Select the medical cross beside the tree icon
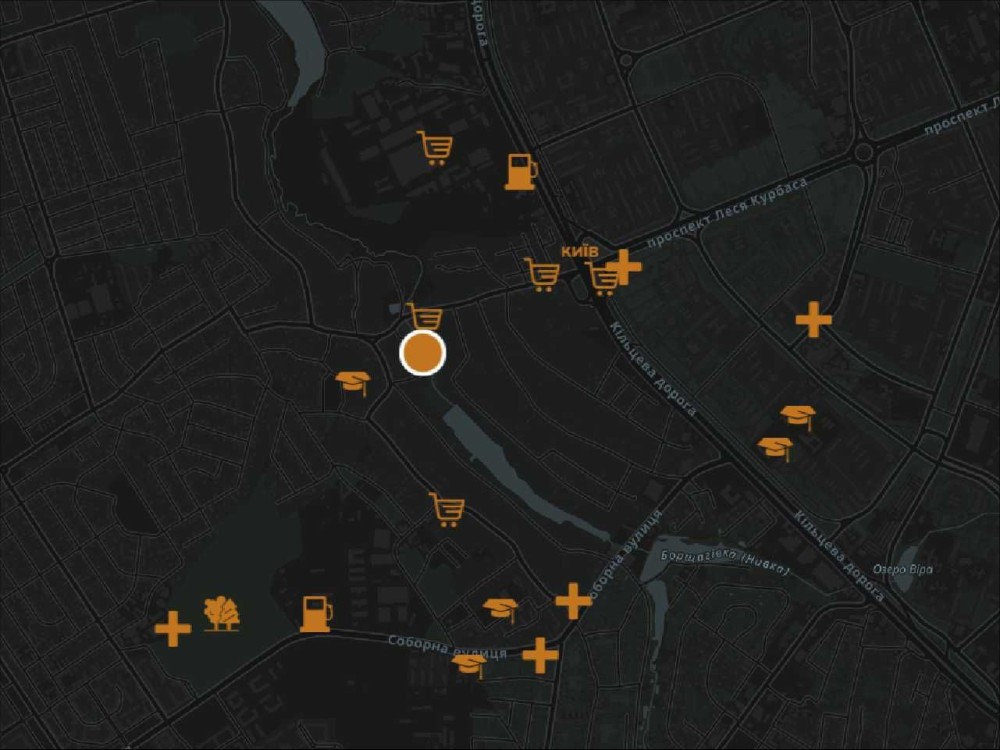The image size is (1000, 750). [x=173, y=629]
